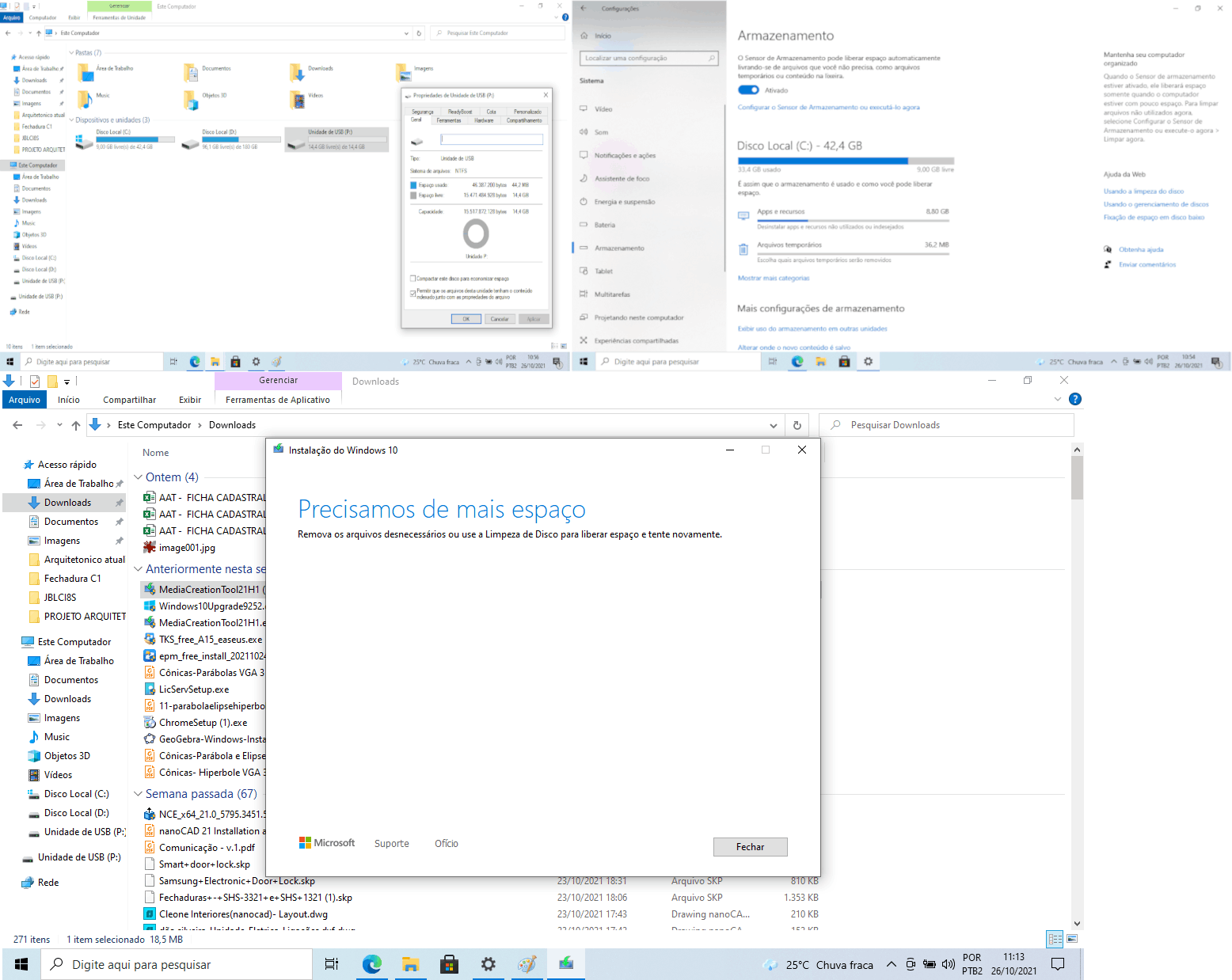The height and width of the screenshot is (980, 1232).
Task: Select Disco Local (C:) in navigation pane
Action: pos(76,794)
